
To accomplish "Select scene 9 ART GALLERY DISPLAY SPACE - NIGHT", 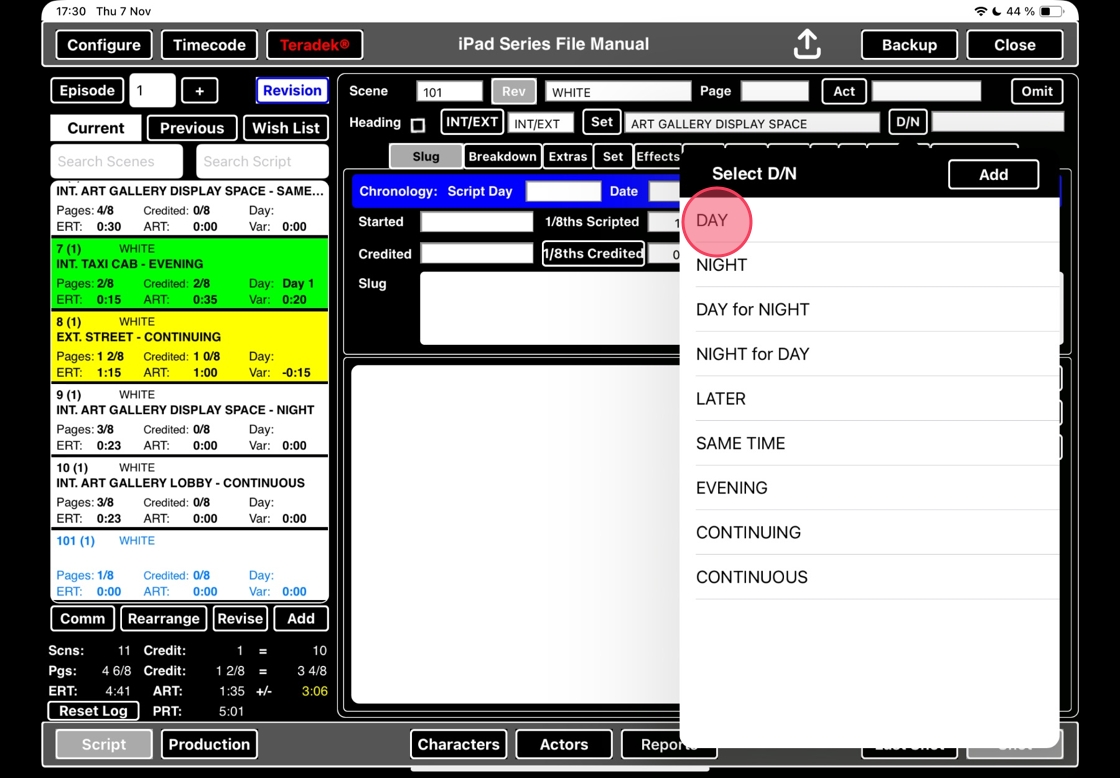I will coord(189,419).
